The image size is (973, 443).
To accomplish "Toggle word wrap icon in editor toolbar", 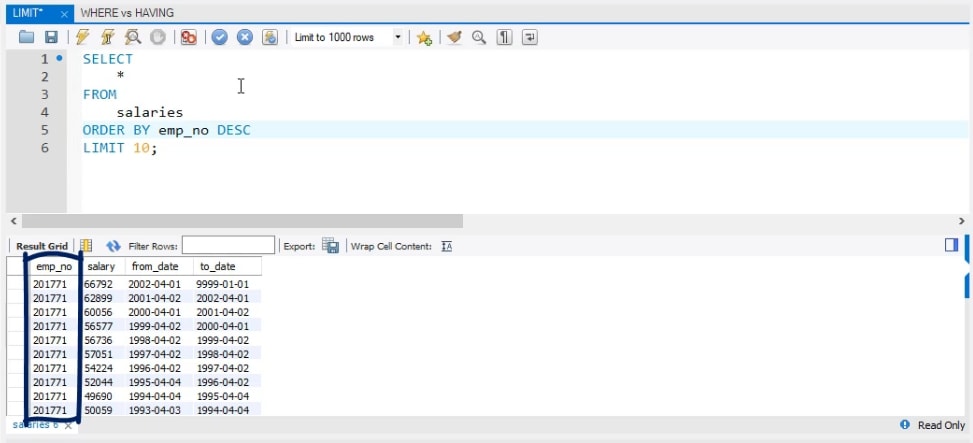I will tap(529, 37).
